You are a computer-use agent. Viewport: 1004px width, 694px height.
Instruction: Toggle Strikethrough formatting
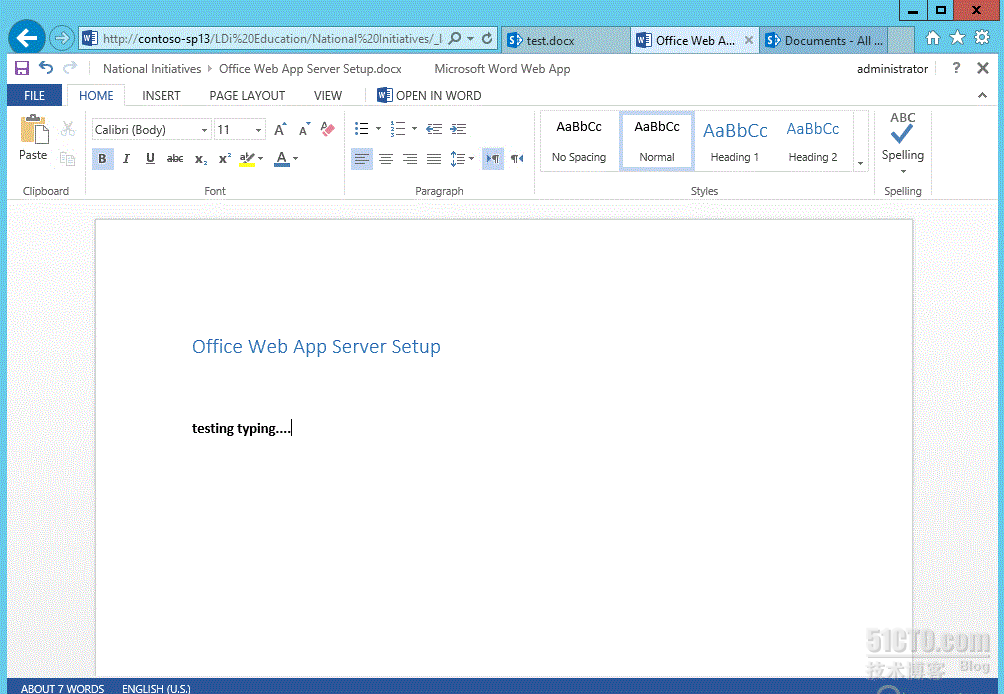[175, 158]
